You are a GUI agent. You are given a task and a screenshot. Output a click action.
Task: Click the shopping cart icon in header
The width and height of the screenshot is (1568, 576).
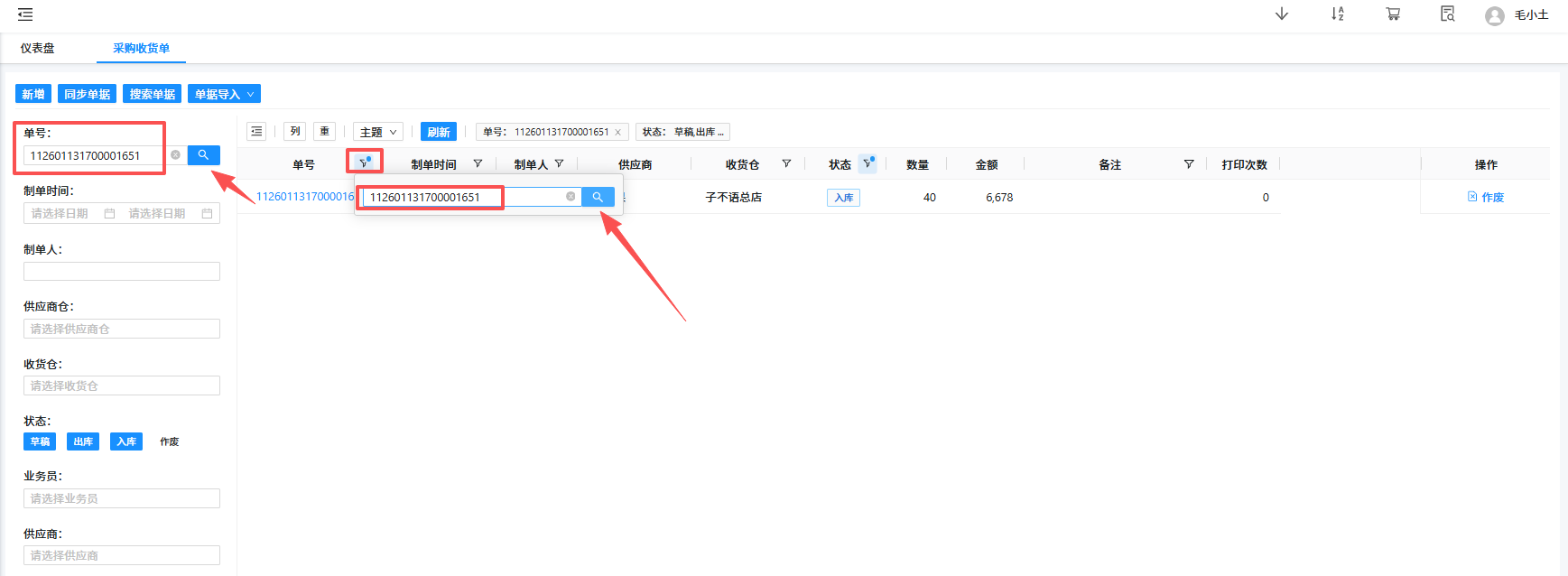[1393, 14]
